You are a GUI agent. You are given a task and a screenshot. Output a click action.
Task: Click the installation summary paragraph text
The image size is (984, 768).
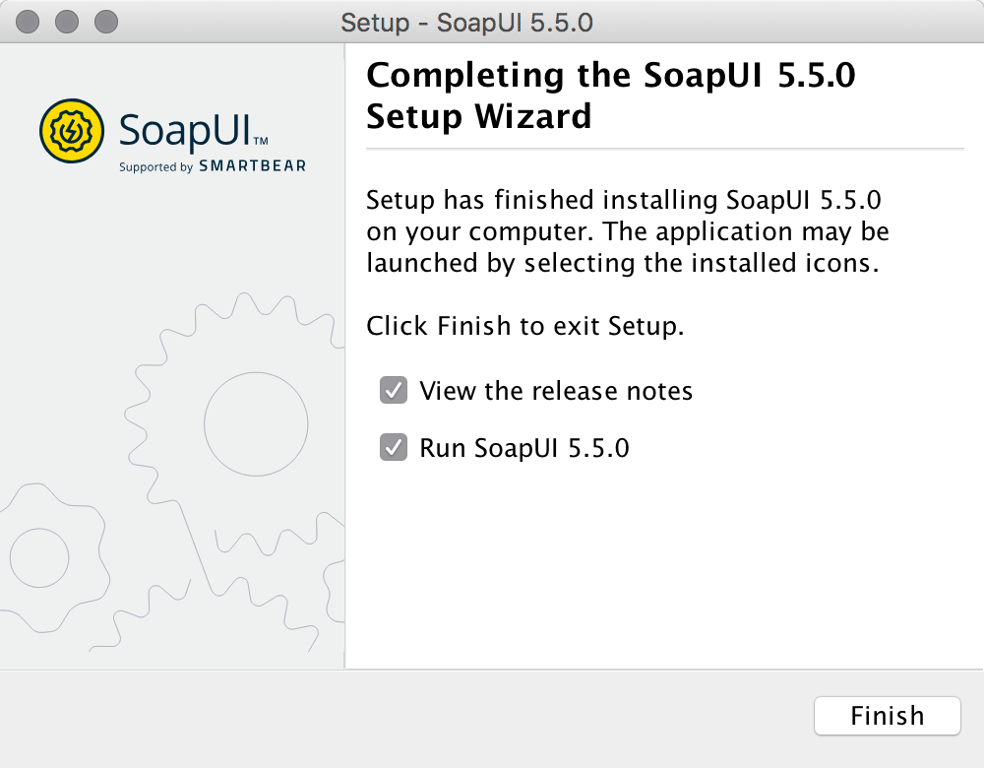coord(625,231)
